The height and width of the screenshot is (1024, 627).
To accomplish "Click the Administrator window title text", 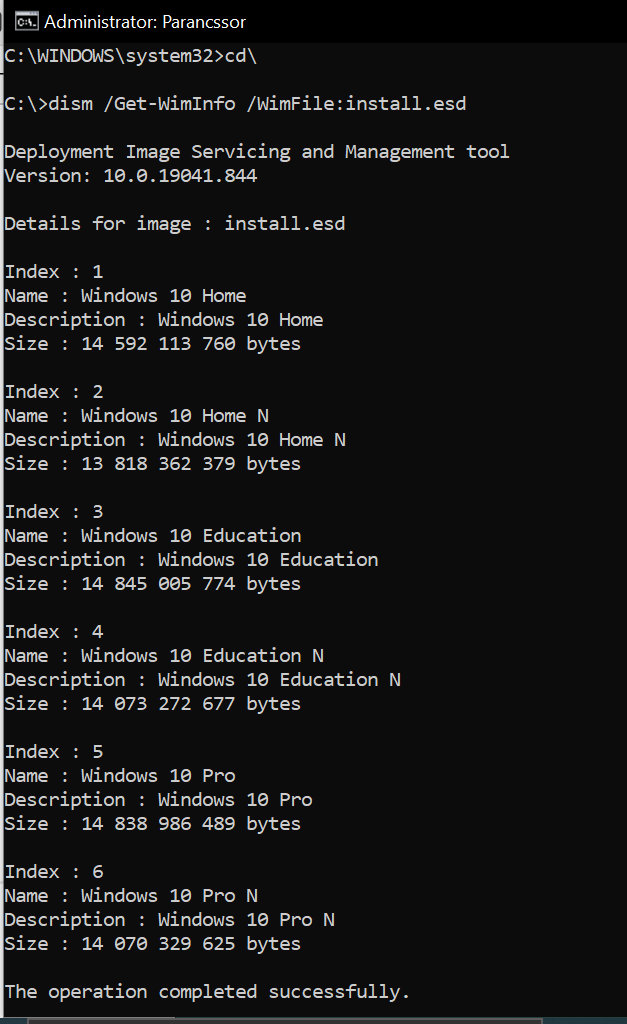I will pyautogui.click(x=145, y=21).
